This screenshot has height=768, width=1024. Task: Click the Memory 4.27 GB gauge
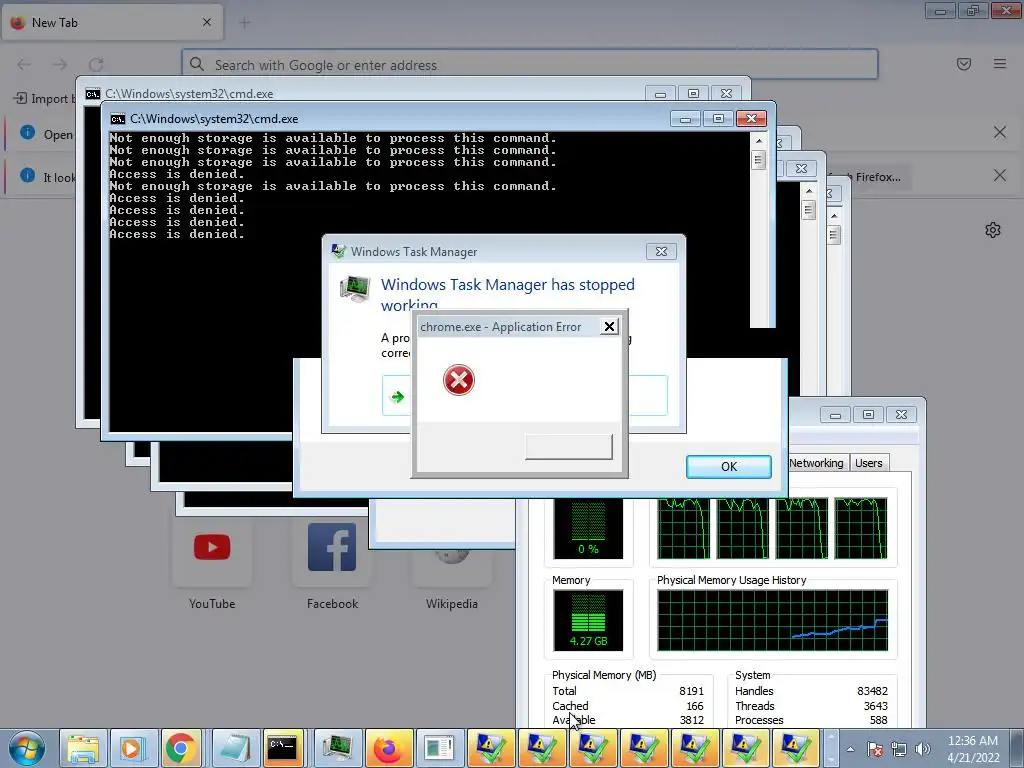click(x=588, y=620)
